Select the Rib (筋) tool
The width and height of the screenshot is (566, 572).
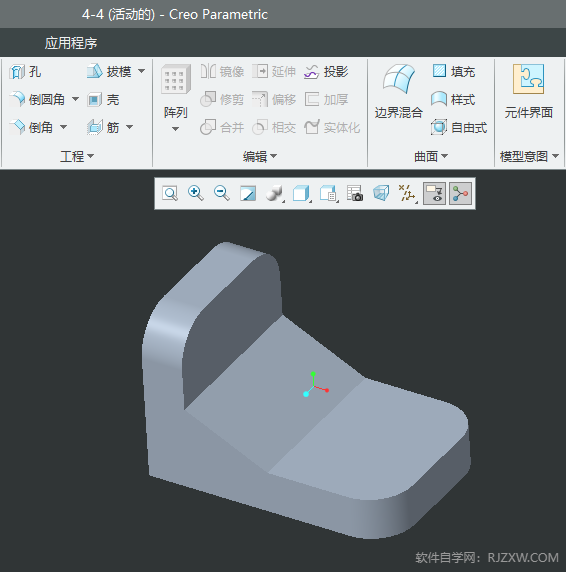(103, 127)
